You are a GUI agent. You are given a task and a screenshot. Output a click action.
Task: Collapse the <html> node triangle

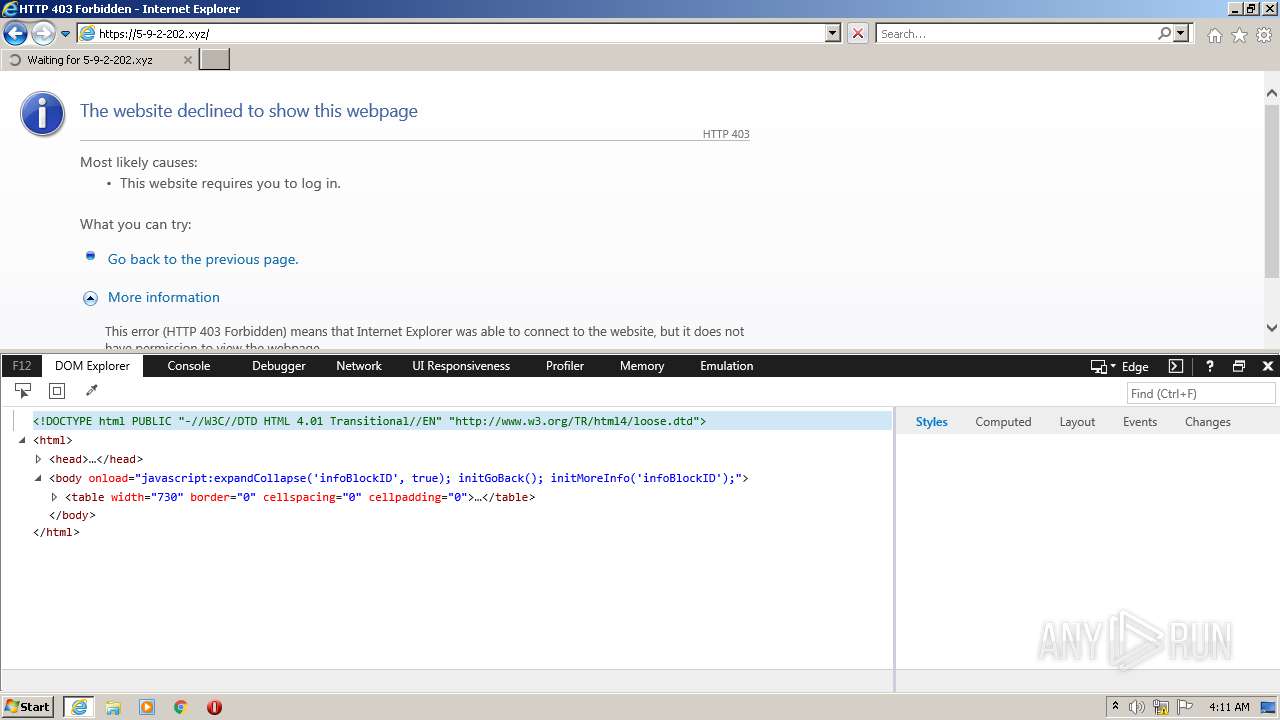[x=22, y=441]
